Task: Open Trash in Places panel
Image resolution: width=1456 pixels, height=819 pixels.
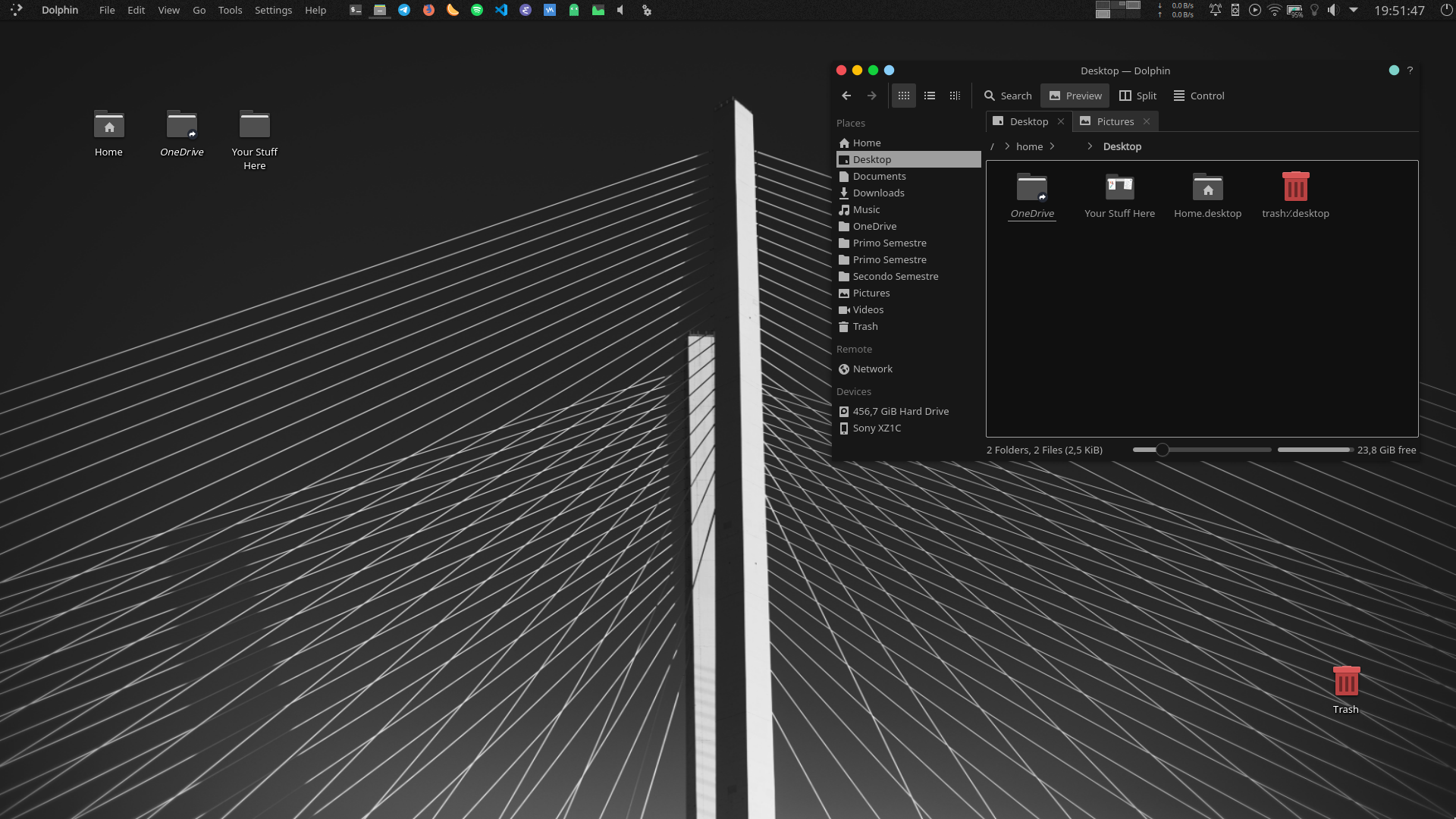Action: coord(908,326)
